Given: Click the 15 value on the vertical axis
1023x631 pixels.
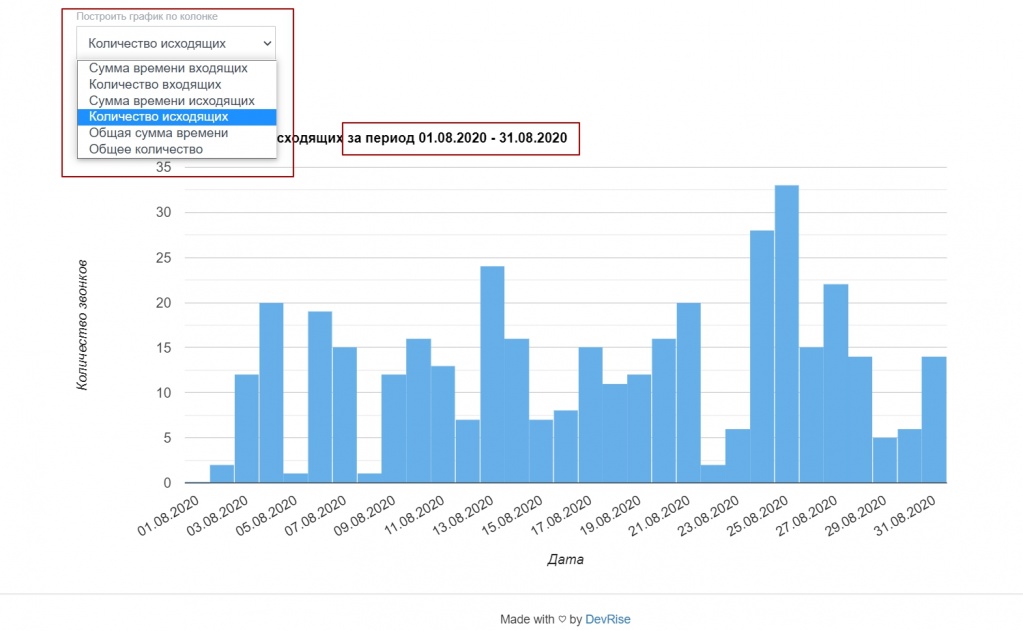Looking at the screenshot, I should tap(163, 348).
